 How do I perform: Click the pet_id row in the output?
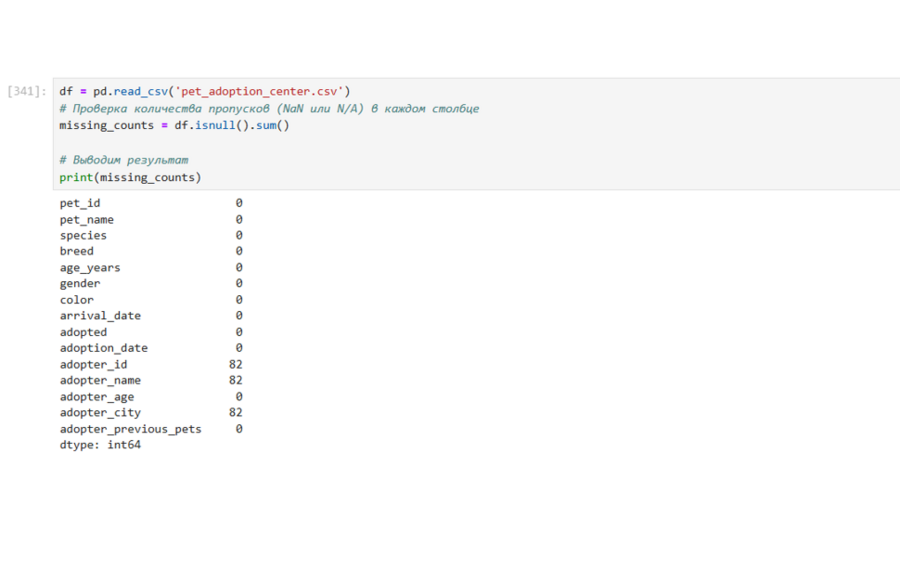click(x=80, y=203)
